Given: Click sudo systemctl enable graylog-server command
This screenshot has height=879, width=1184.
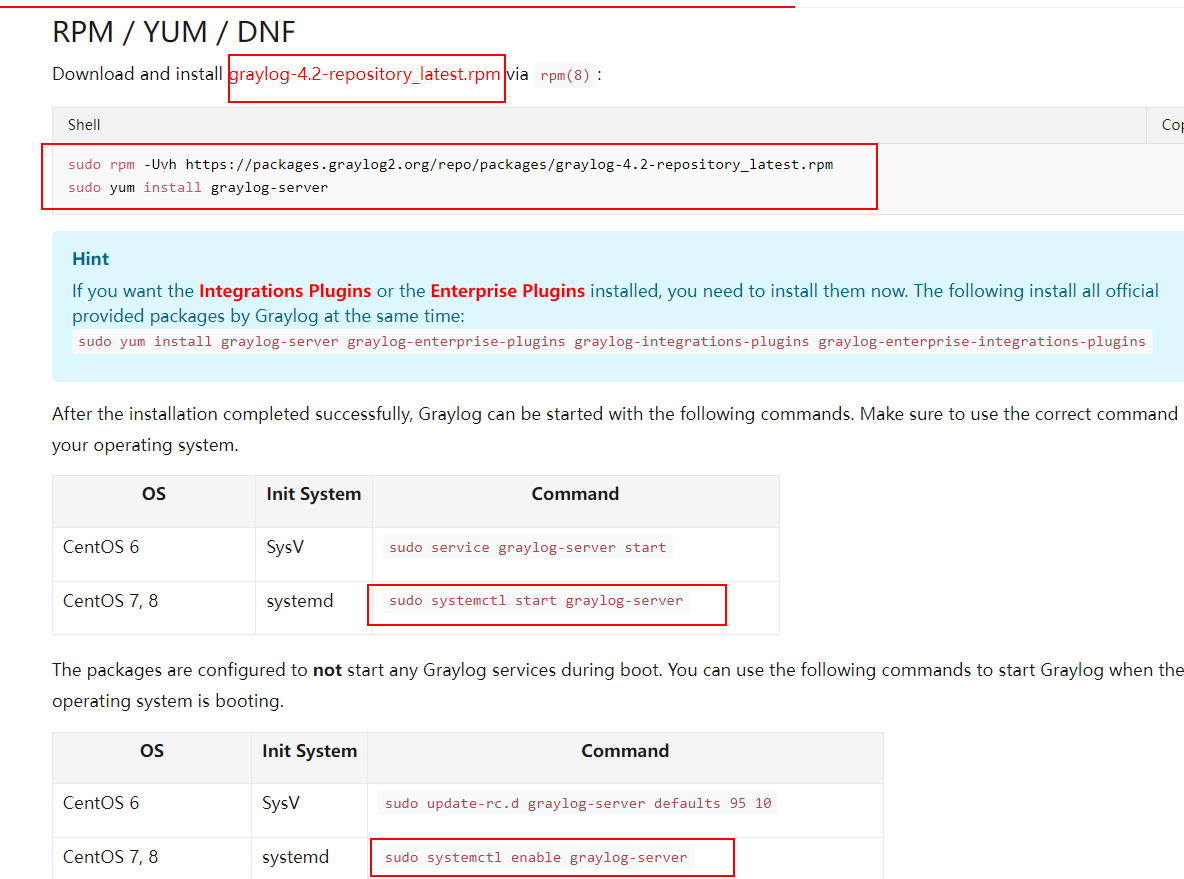Looking at the screenshot, I should tap(536, 857).
